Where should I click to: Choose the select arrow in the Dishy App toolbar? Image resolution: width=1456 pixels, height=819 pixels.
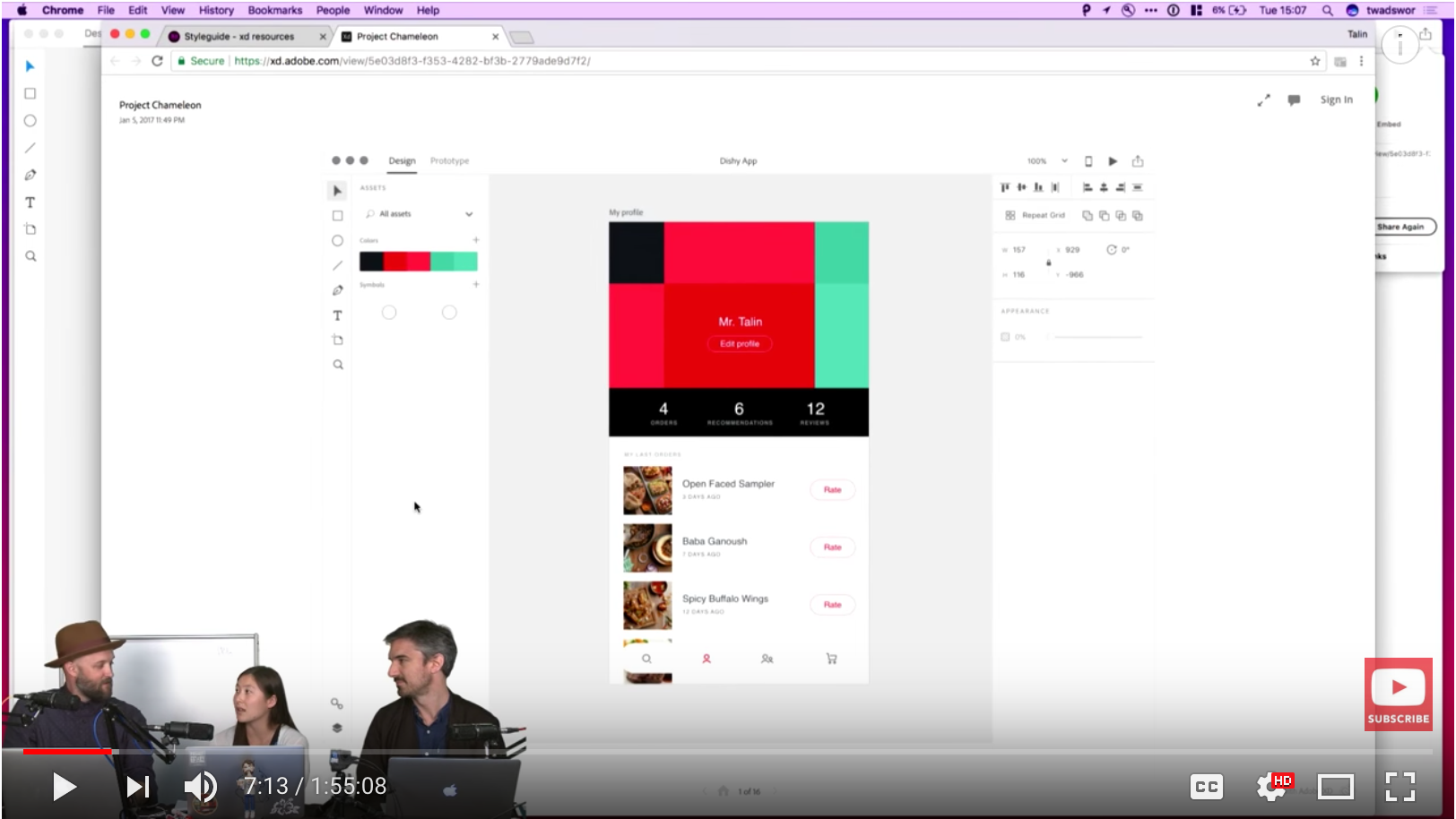pyautogui.click(x=337, y=191)
